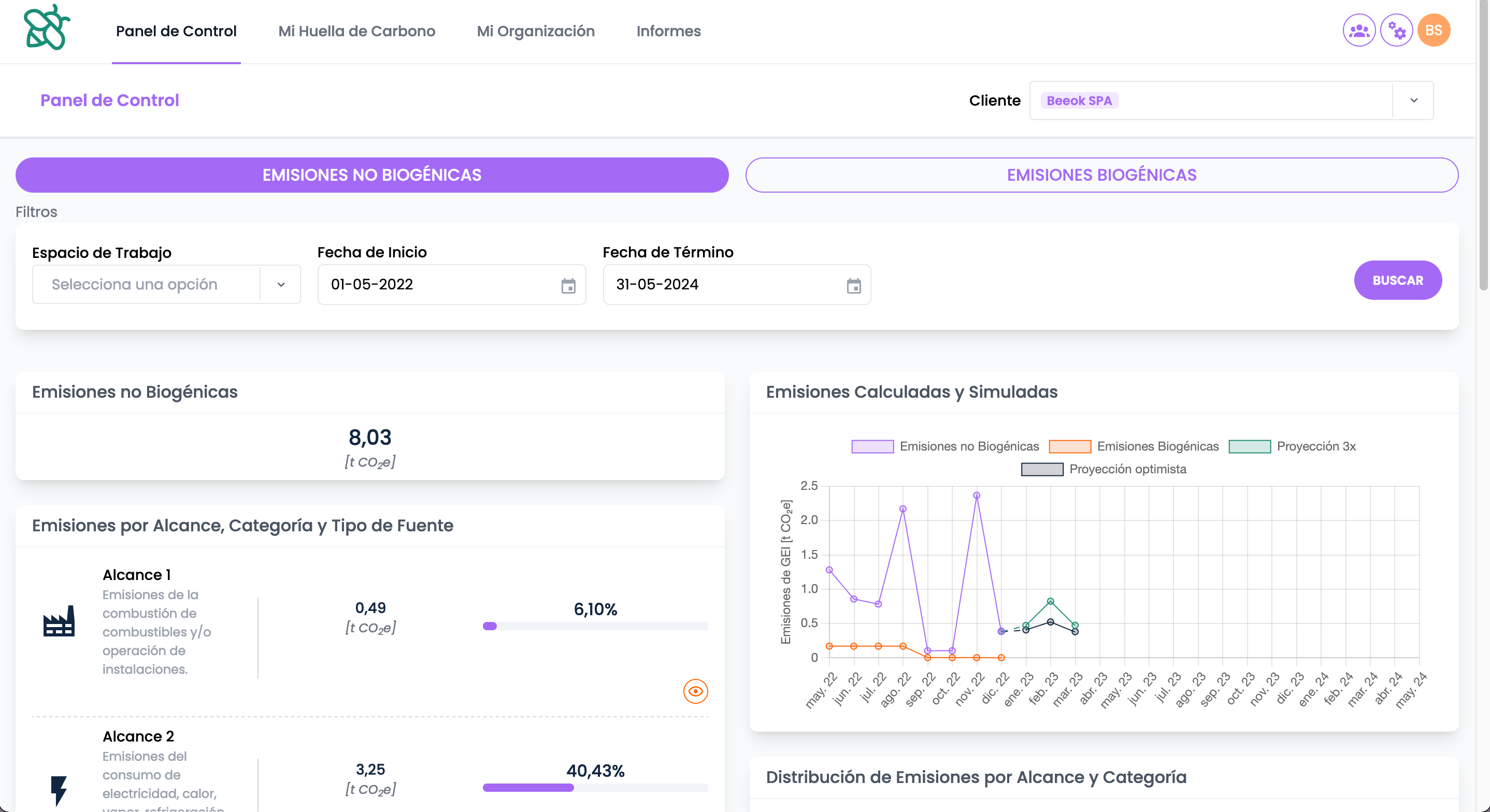Click the Alcance 2 40,43% progress bar
Image resolution: width=1490 pixels, height=812 pixels.
595,787
